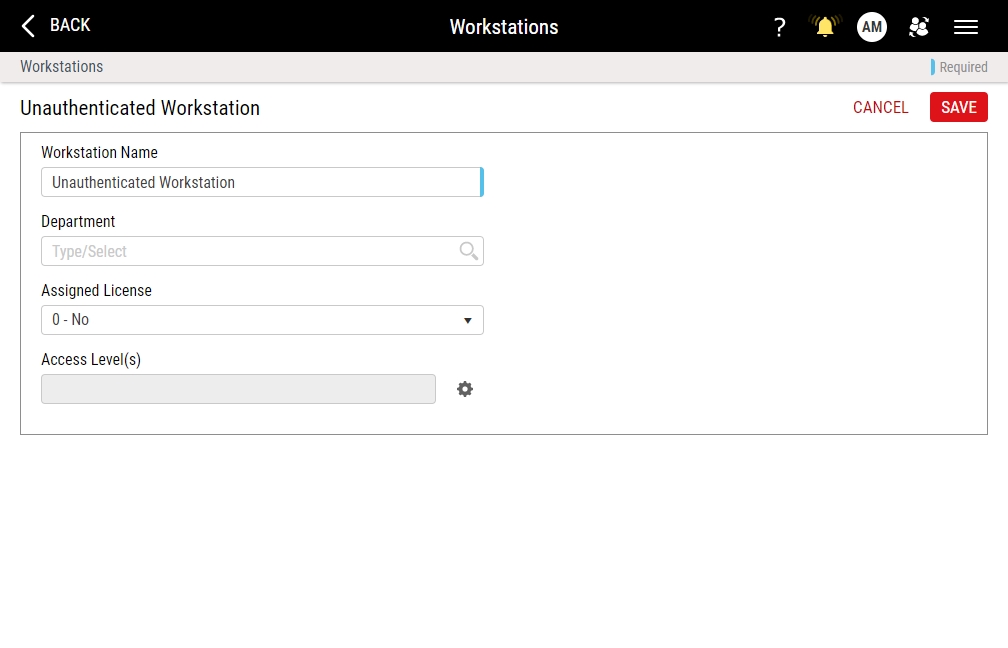Click the Workstation Name label
This screenshot has height=648, width=1008.
click(x=100, y=152)
